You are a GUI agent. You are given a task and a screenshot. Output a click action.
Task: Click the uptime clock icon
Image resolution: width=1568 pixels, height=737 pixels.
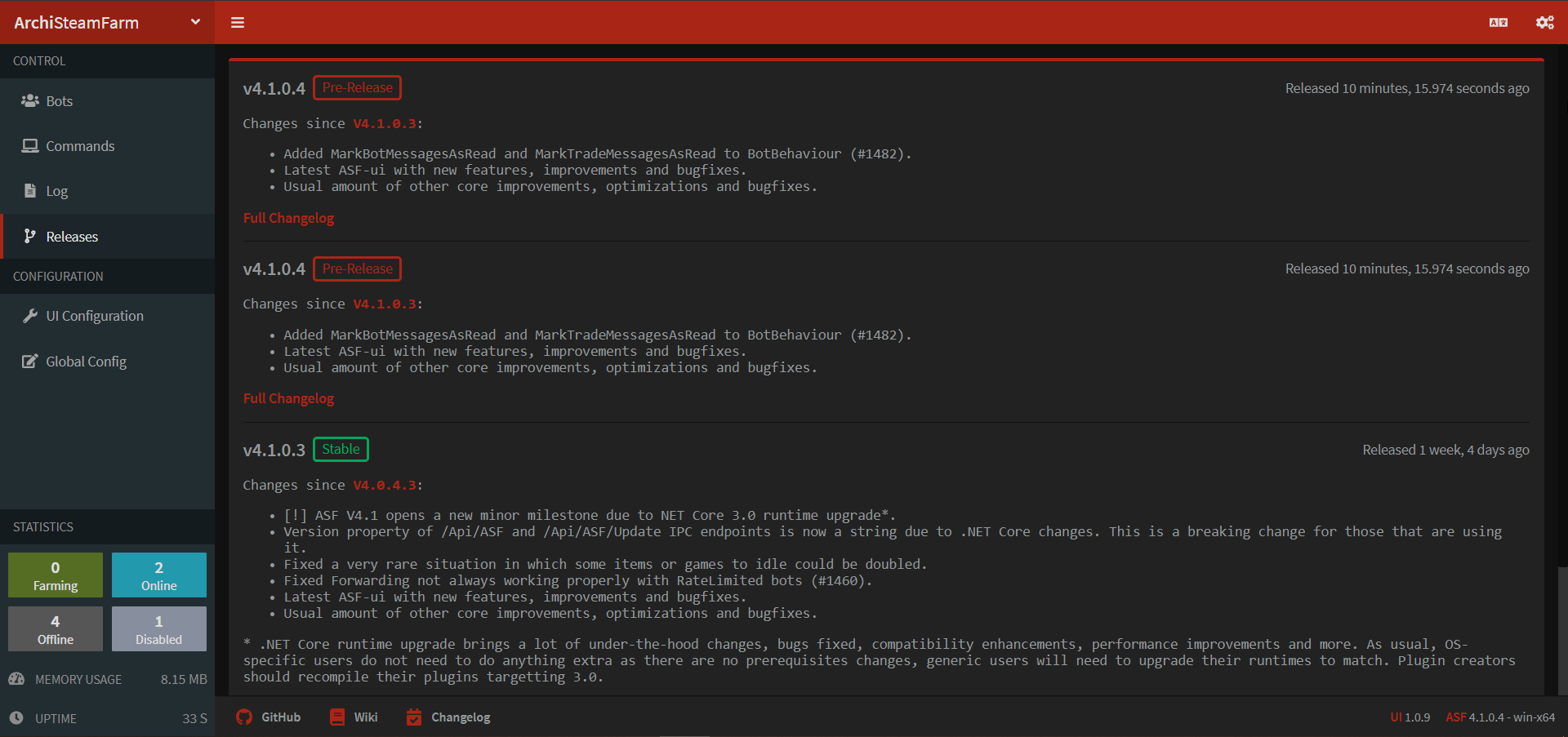pyautogui.click(x=16, y=718)
